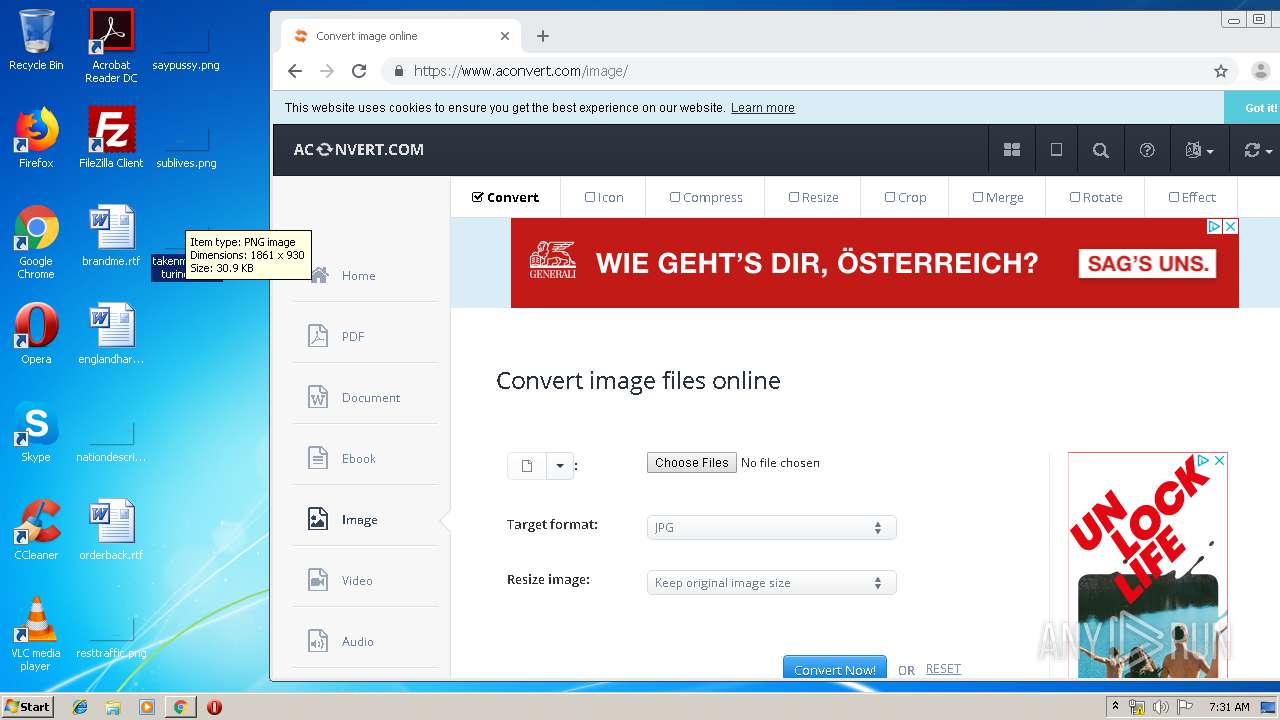The image size is (1280, 720).
Task: Click the RESET link
Action: pos(943,669)
